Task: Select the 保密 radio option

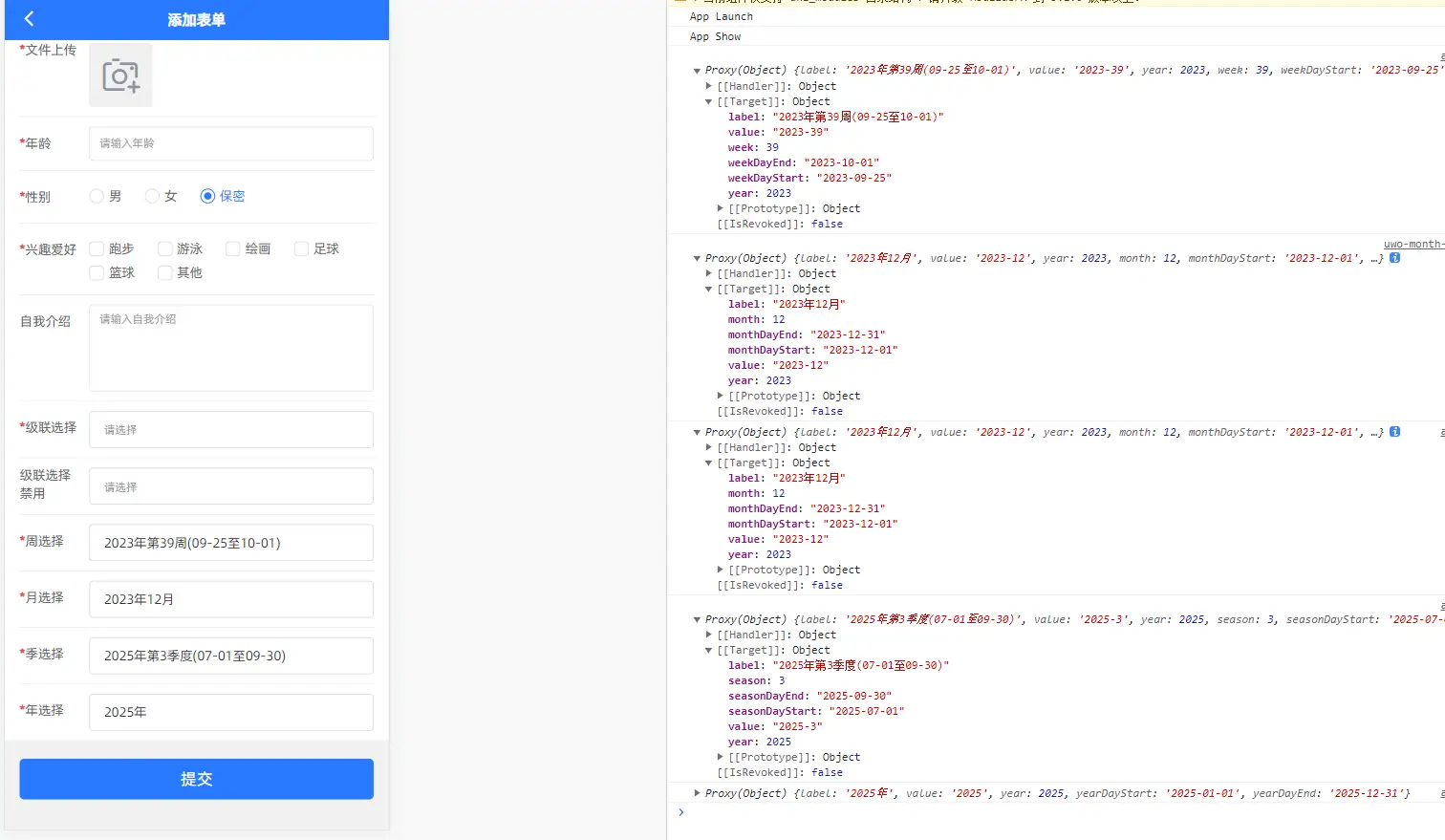Action: click(207, 196)
